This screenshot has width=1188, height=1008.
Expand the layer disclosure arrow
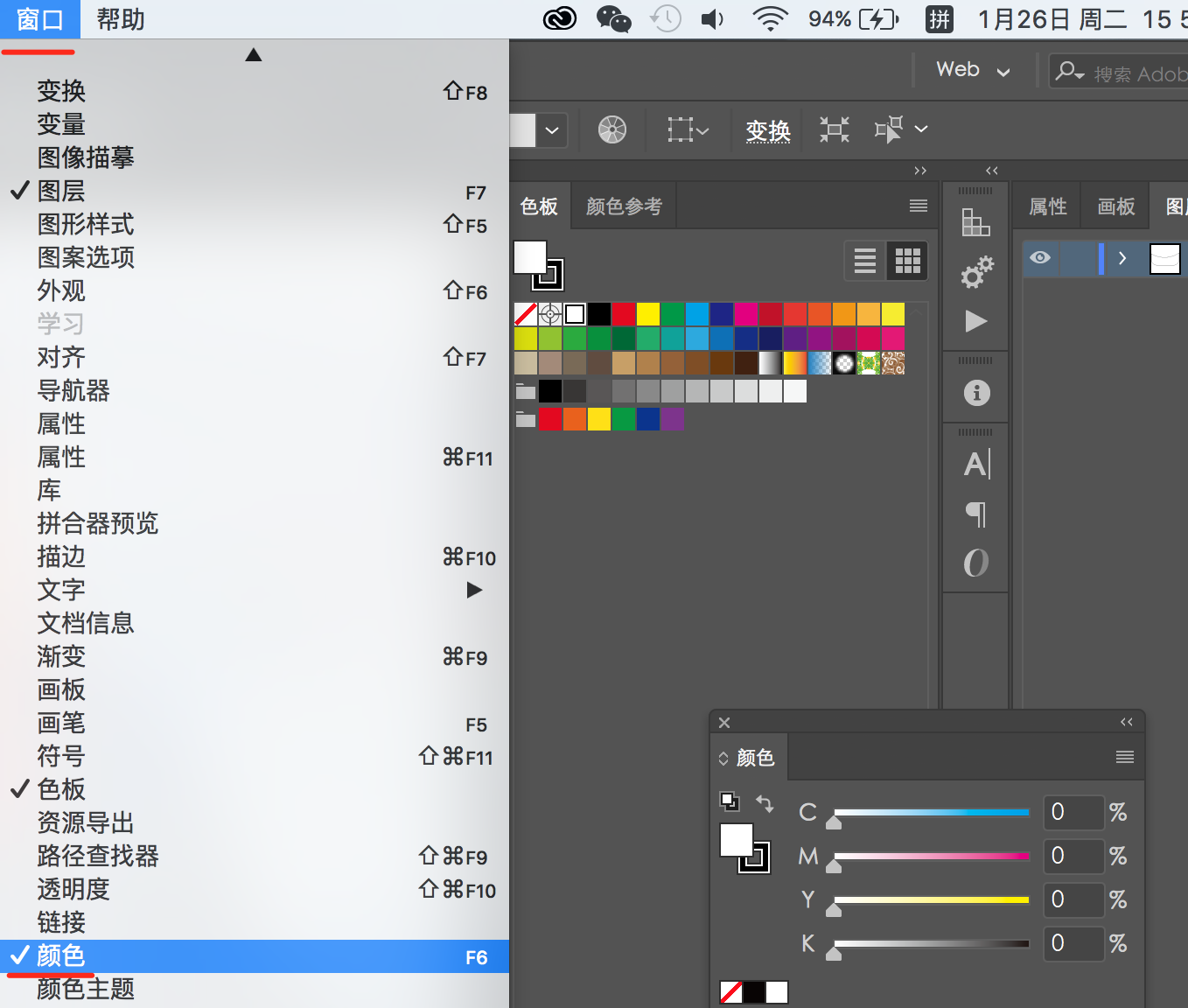click(x=1122, y=258)
